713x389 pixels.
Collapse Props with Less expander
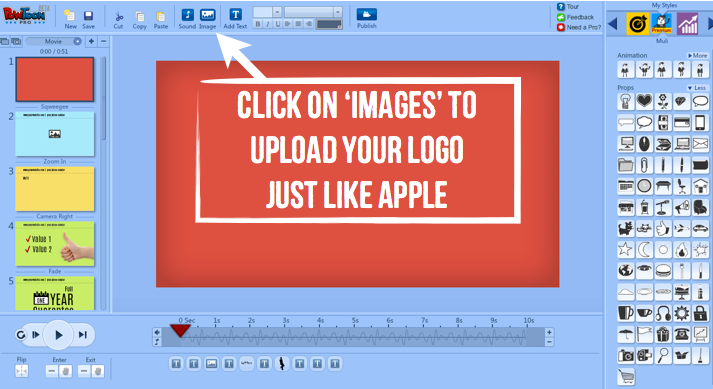(x=697, y=87)
